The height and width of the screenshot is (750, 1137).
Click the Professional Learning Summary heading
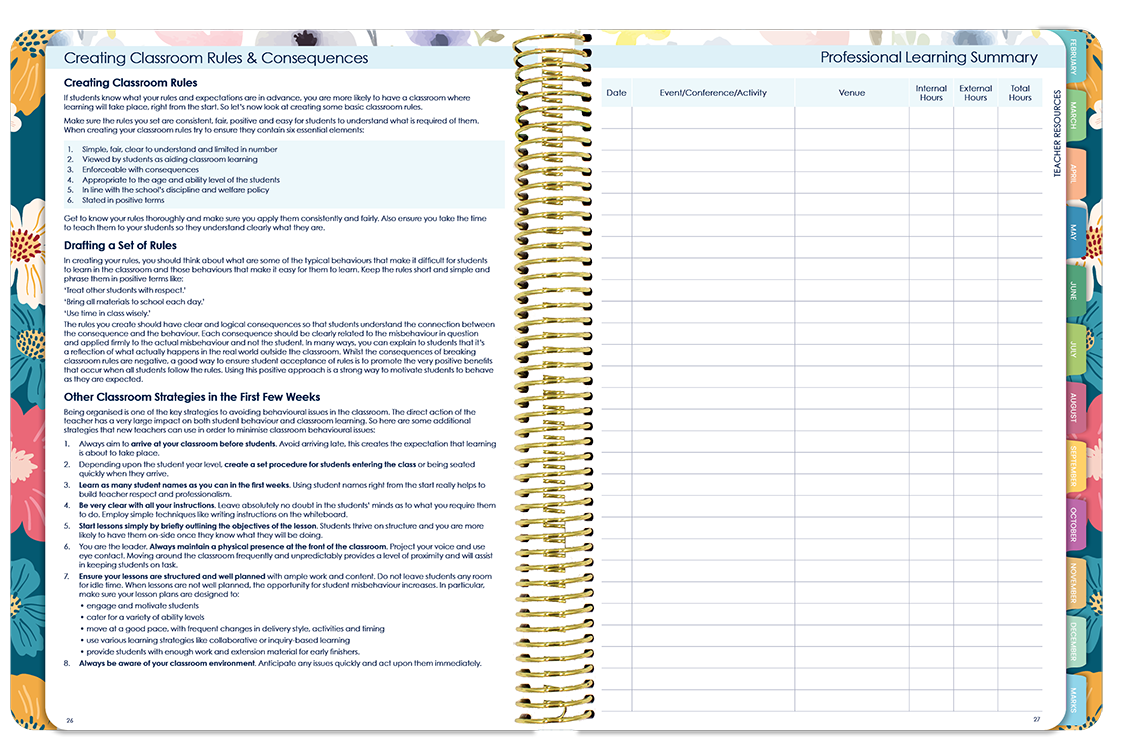pos(928,57)
